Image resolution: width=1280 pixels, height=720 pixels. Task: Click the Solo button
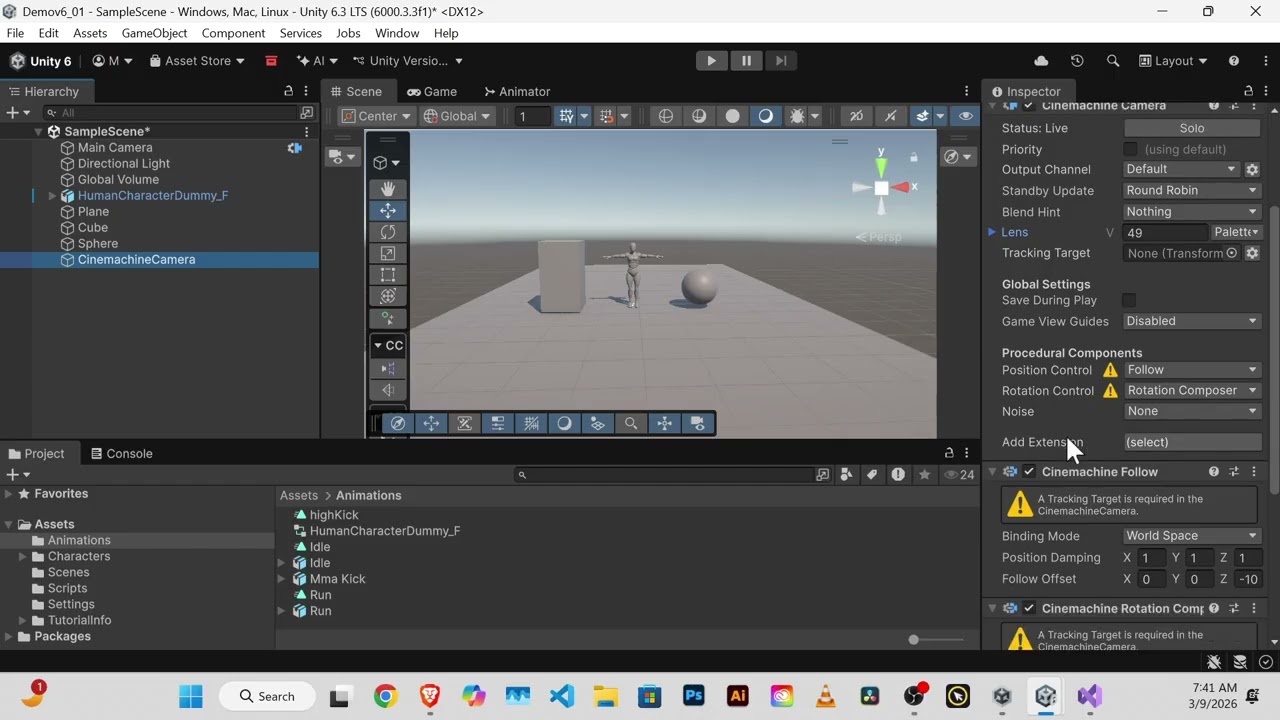click(1192, 128)
